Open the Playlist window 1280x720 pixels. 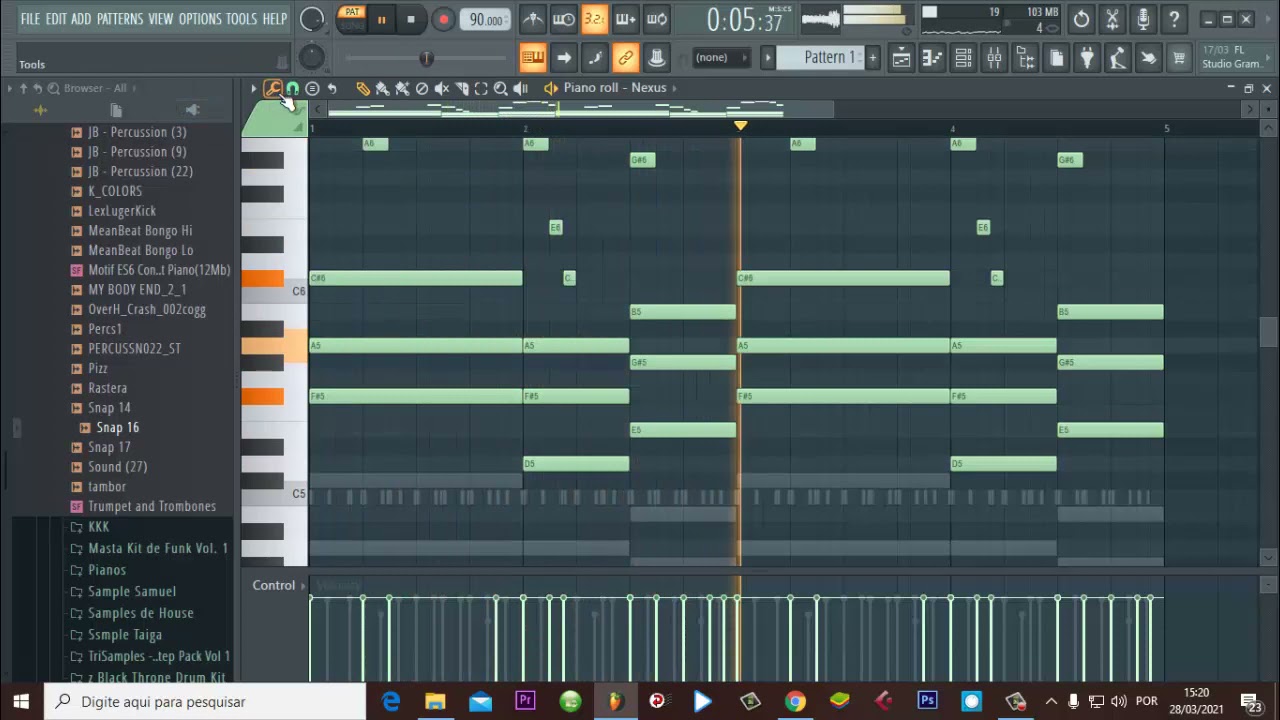coord(901,58)
